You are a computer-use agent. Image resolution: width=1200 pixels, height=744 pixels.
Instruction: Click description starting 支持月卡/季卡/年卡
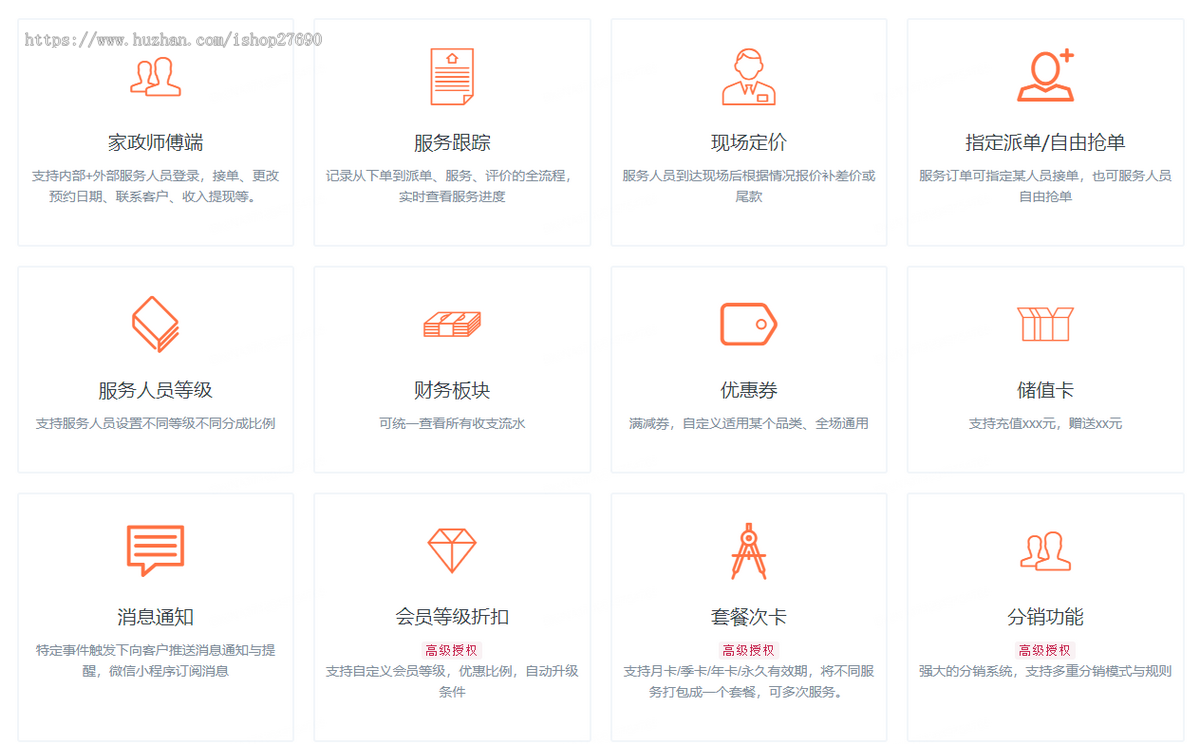point(749,681)
